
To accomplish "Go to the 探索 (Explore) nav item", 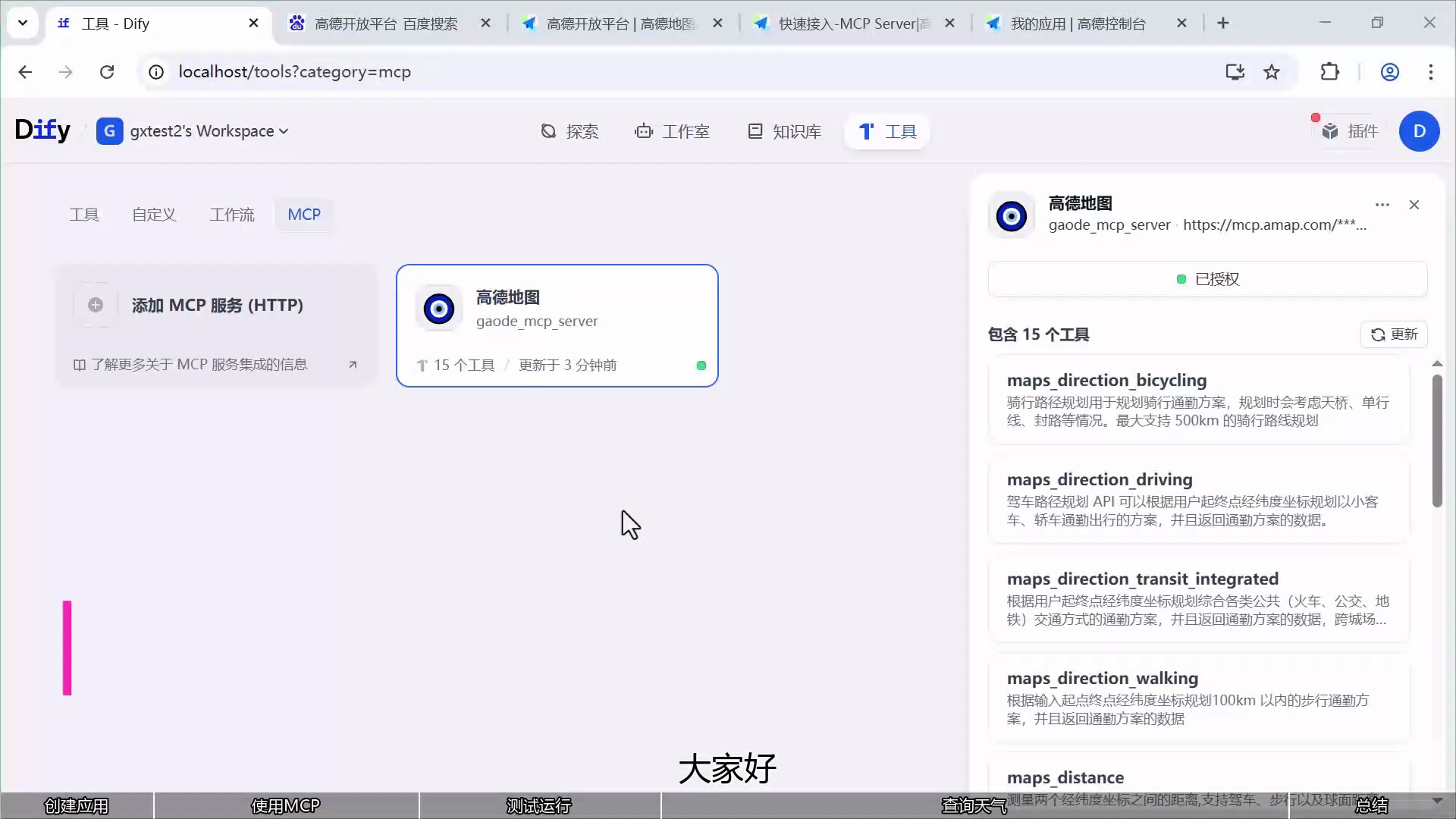I will click(x=570, y=131).
